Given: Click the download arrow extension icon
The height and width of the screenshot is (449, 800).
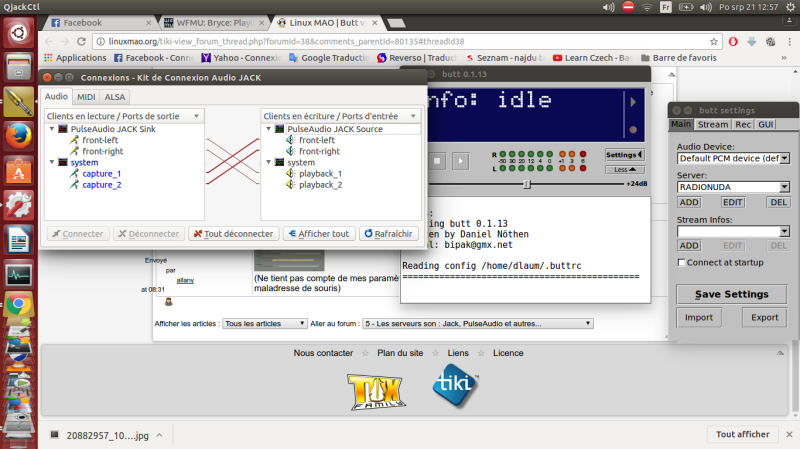Looking at the screenshot, I should (752, 41).
